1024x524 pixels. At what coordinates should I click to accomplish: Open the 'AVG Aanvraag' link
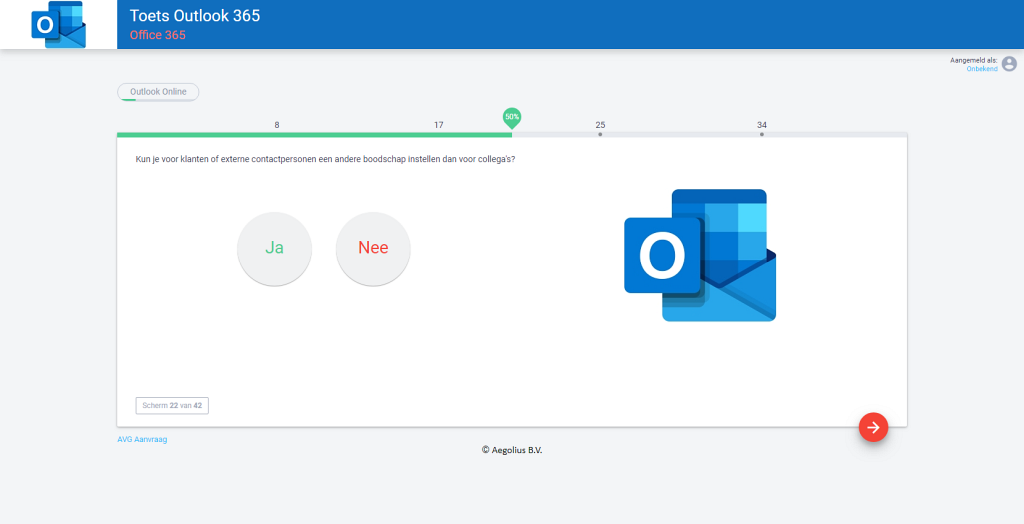142,440
